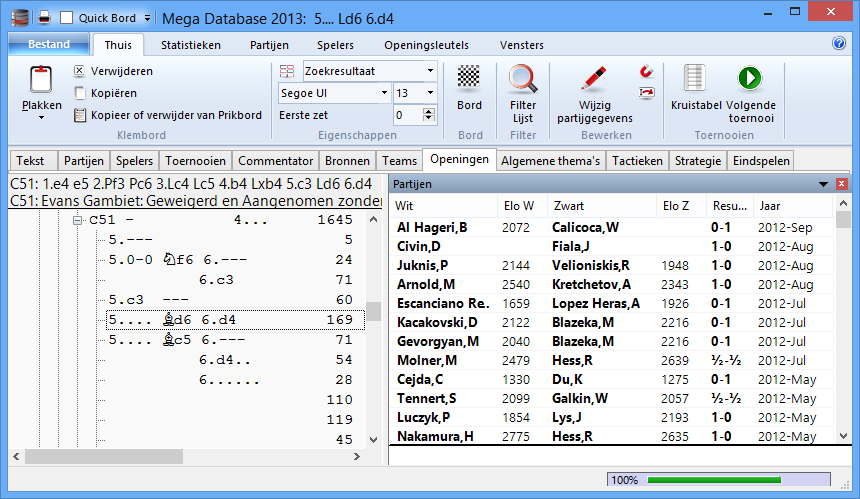The height and width of the screenshot is (499, 860).
Task: Select the Molner,M game row
Action: point(613,360)
